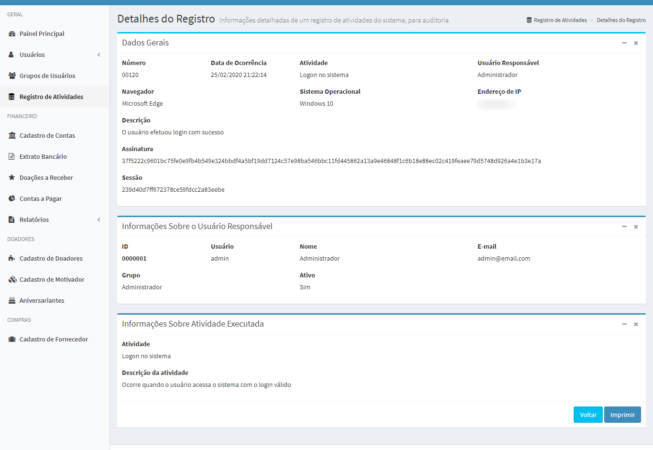Expand the Usuários sidebar submenu arrow
The height and width of the screenshot is (450, 653).
pos(98,54)
